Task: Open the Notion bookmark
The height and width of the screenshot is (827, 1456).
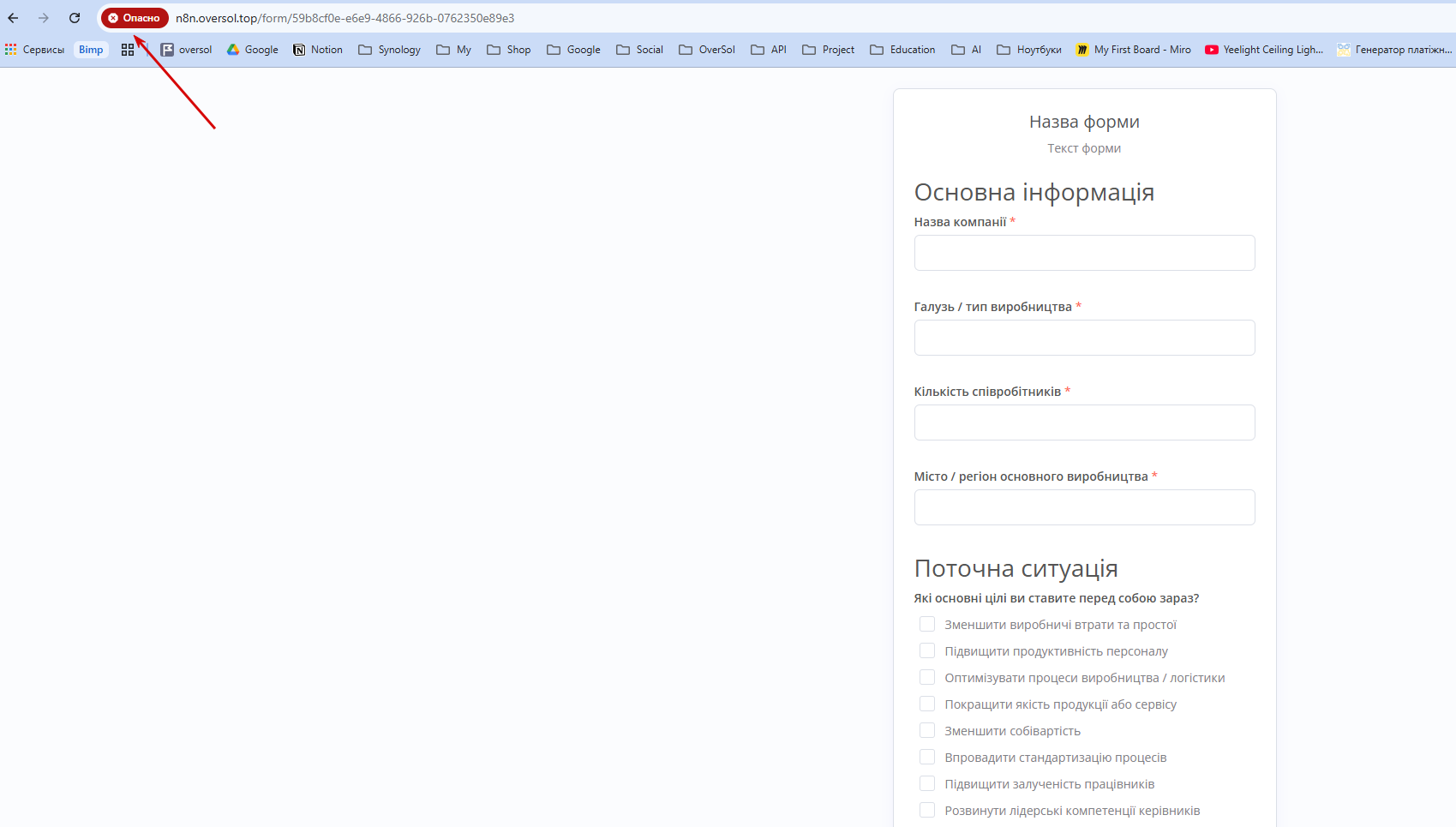Action: 318,50
